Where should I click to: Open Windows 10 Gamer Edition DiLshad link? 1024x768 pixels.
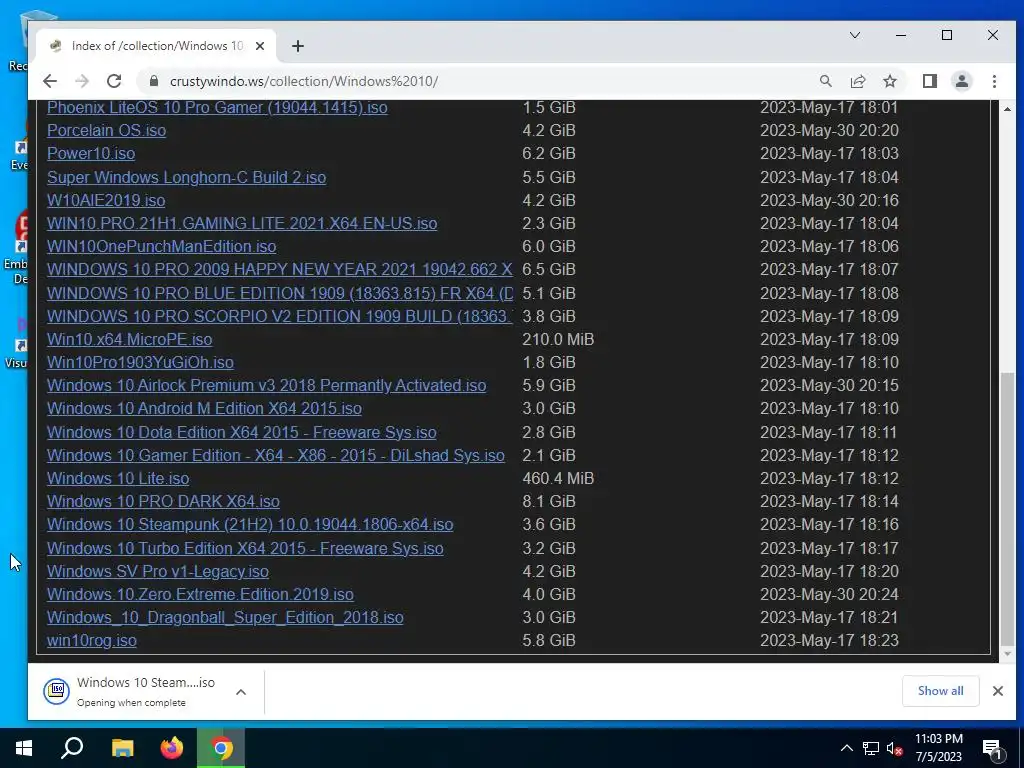(276, 455)
